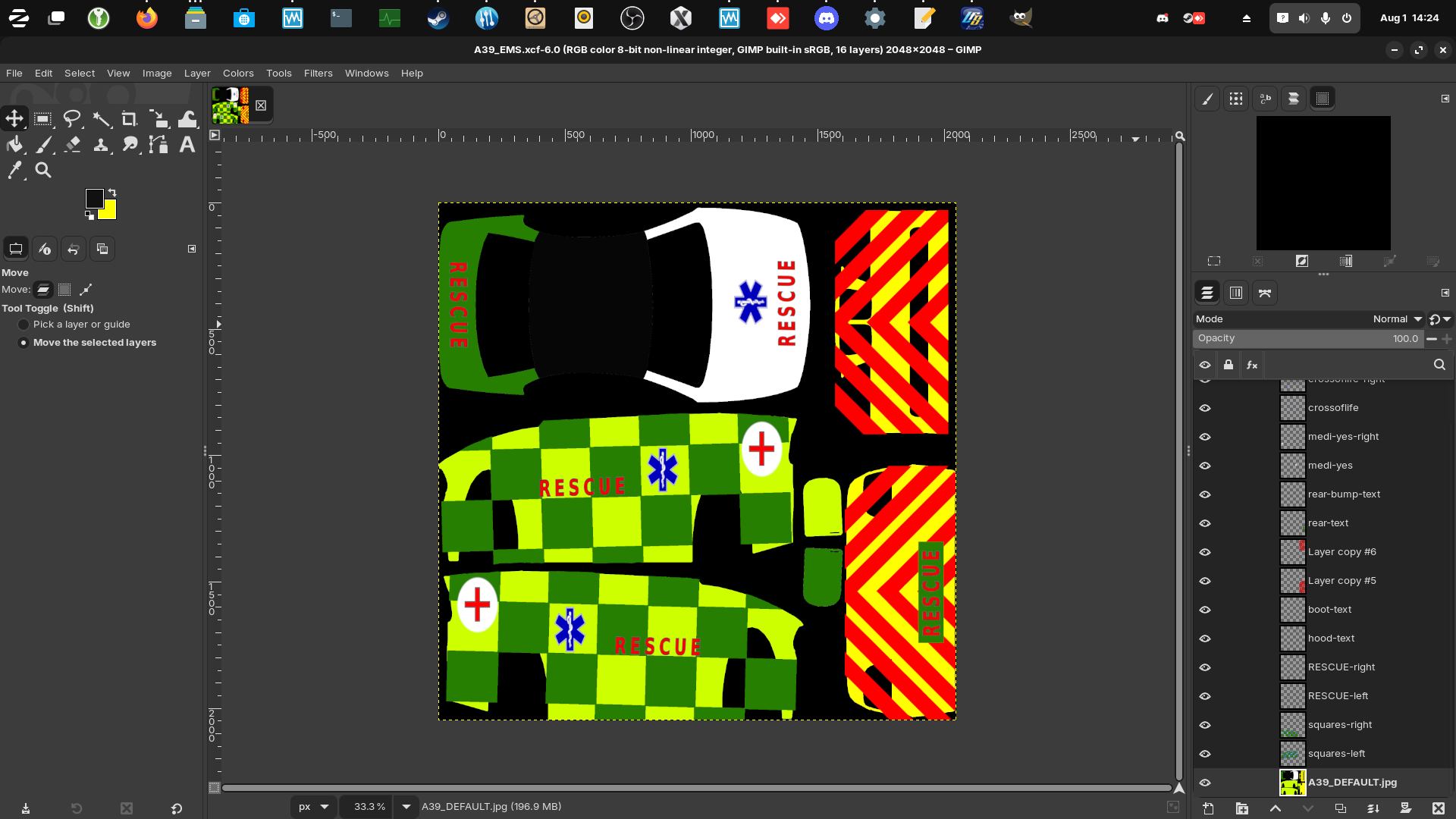Viewport: 1456px width, 819px height.
Task: Create a new layer button
Action: [1208, 808]
